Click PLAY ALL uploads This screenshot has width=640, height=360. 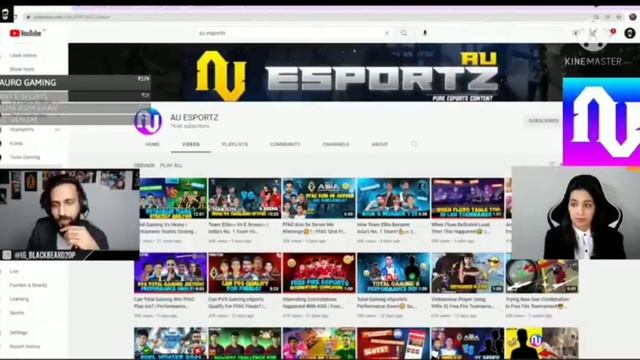tap(171, 165)
